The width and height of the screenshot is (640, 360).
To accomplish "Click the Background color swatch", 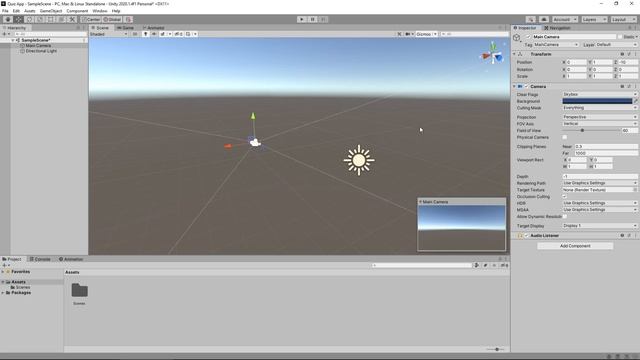I will tap(597, 101).
